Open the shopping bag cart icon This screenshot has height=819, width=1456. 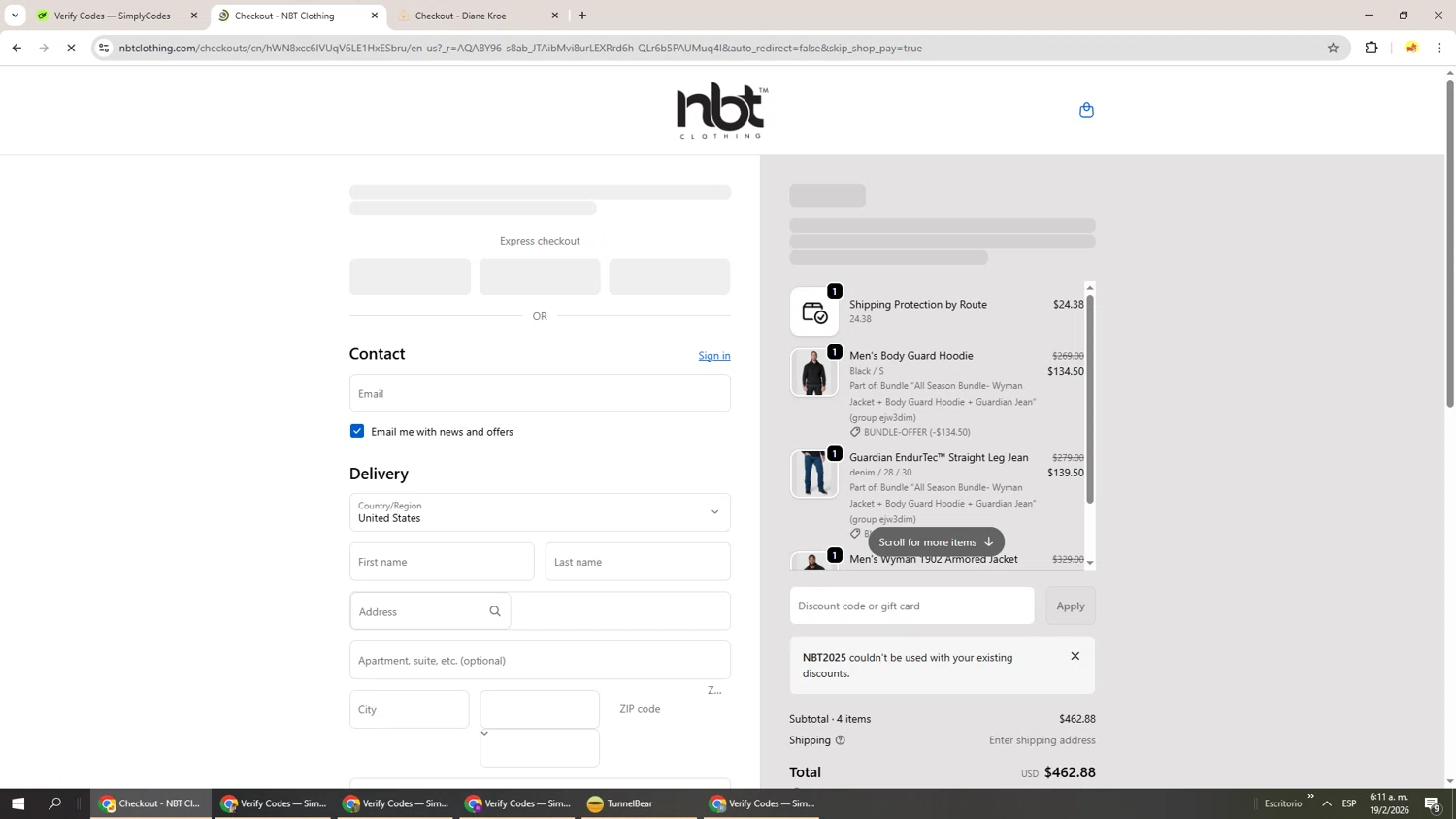coord(1086,110)
